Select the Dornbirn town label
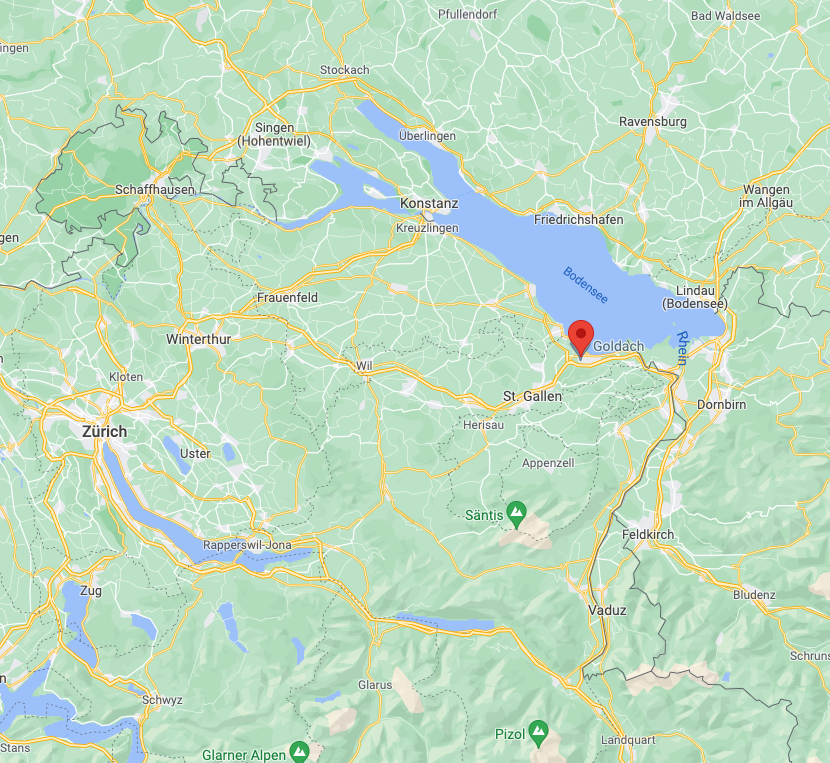The height and width of the screenshot is (763, 830). 721,405
